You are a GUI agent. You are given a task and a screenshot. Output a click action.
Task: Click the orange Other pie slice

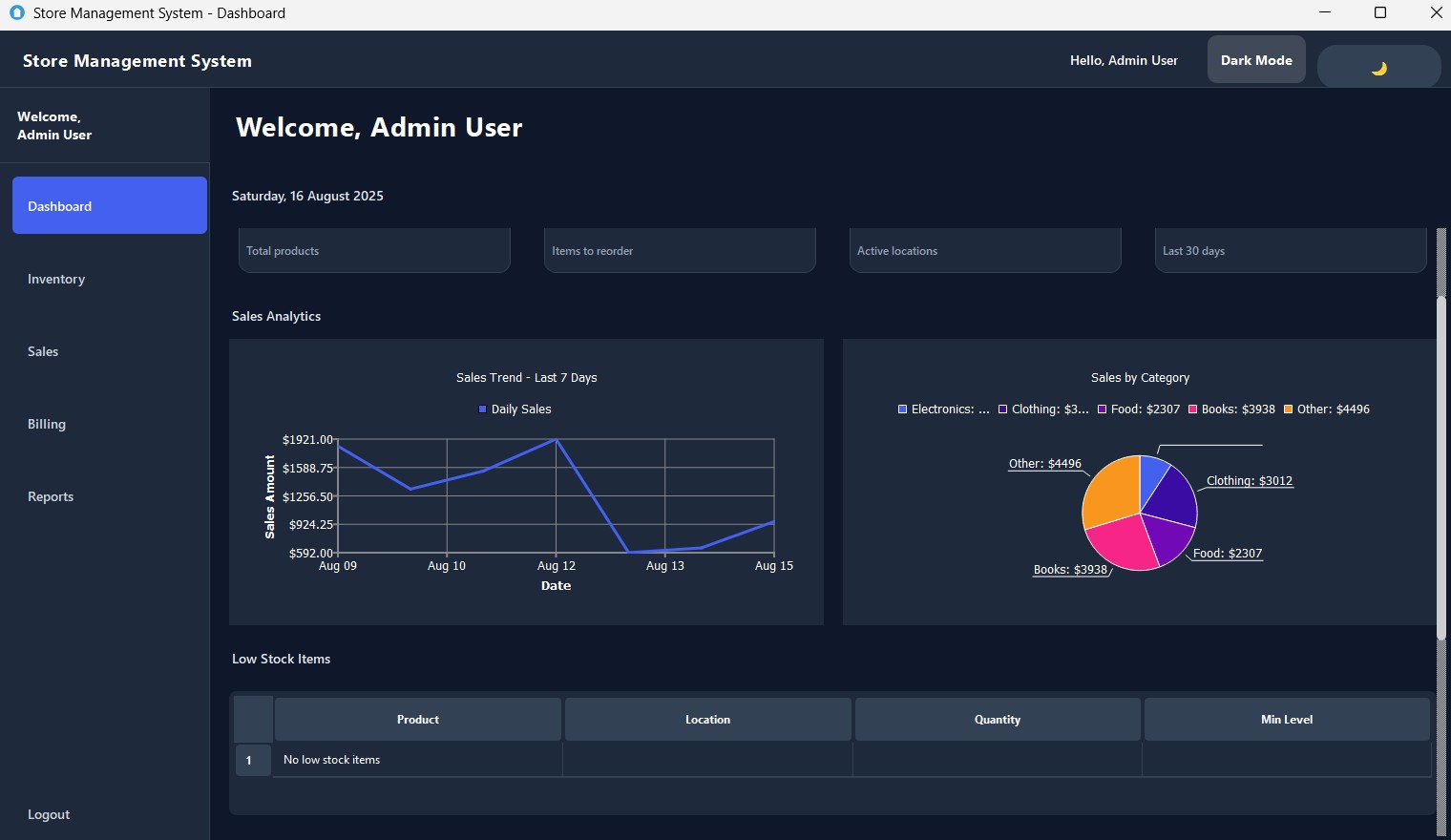click(1109, 492)
